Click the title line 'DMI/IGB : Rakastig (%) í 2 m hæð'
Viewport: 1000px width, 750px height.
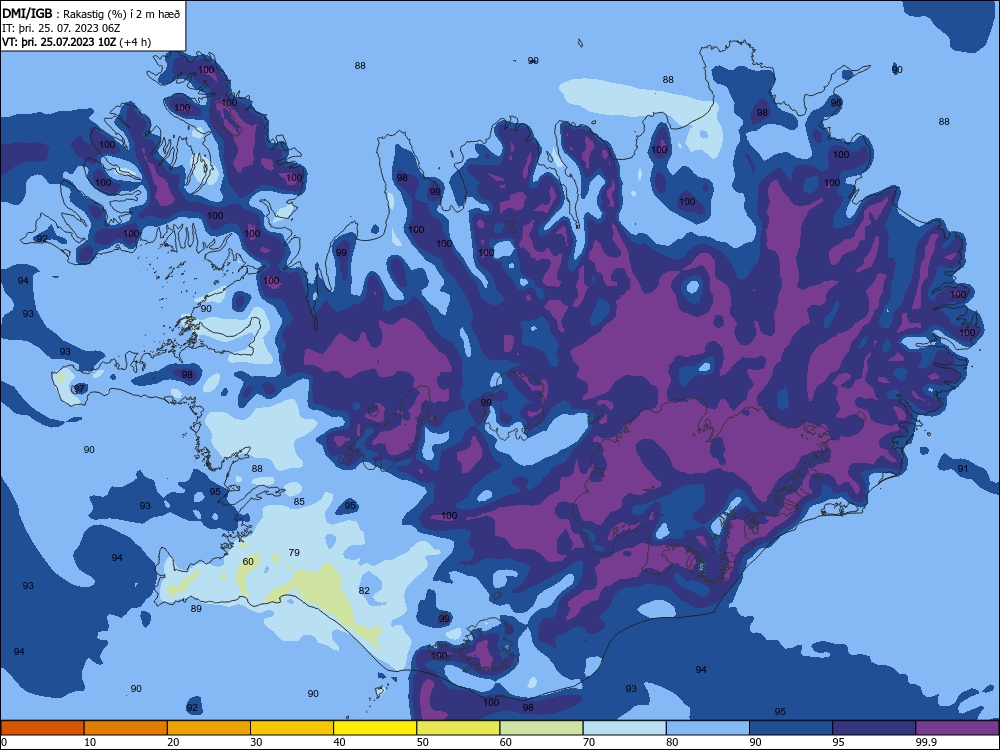coord(91,14)
